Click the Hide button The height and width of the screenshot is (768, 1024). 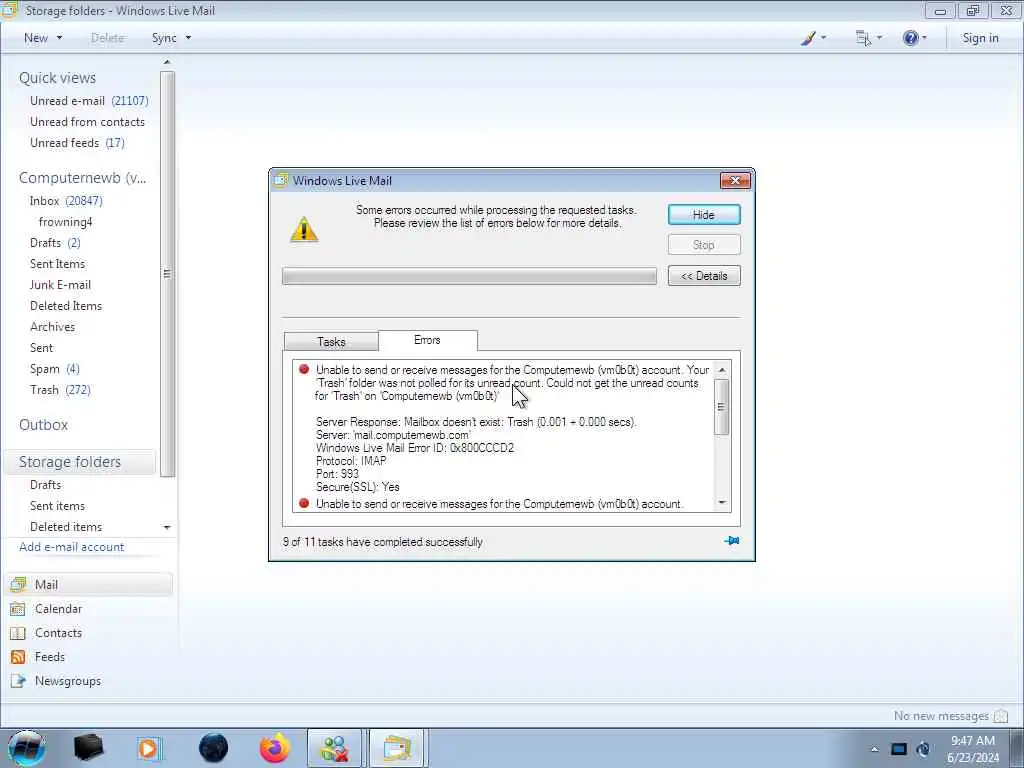click(x=704, y=215)
